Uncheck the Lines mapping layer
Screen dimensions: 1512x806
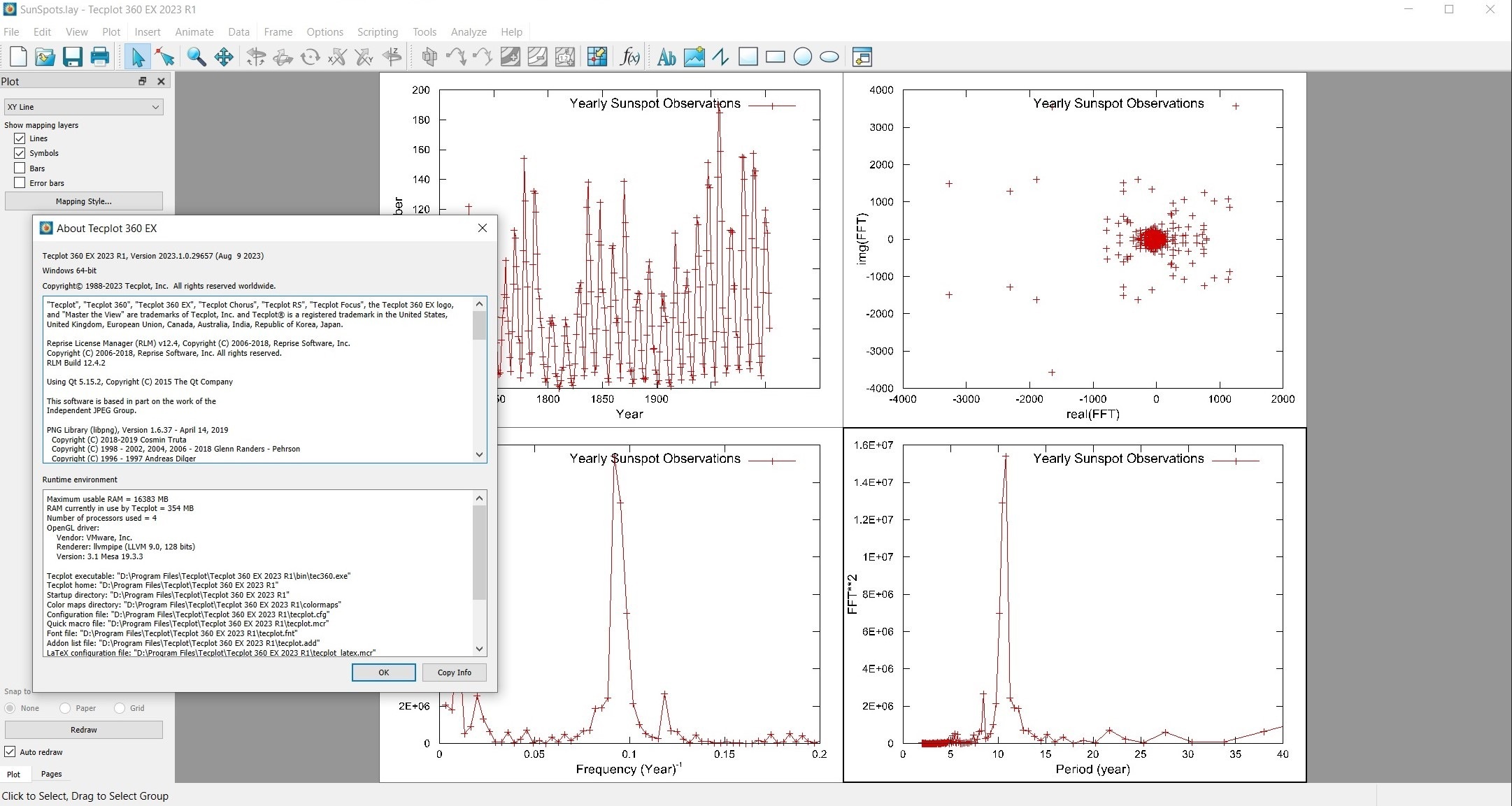pos(20,138)
